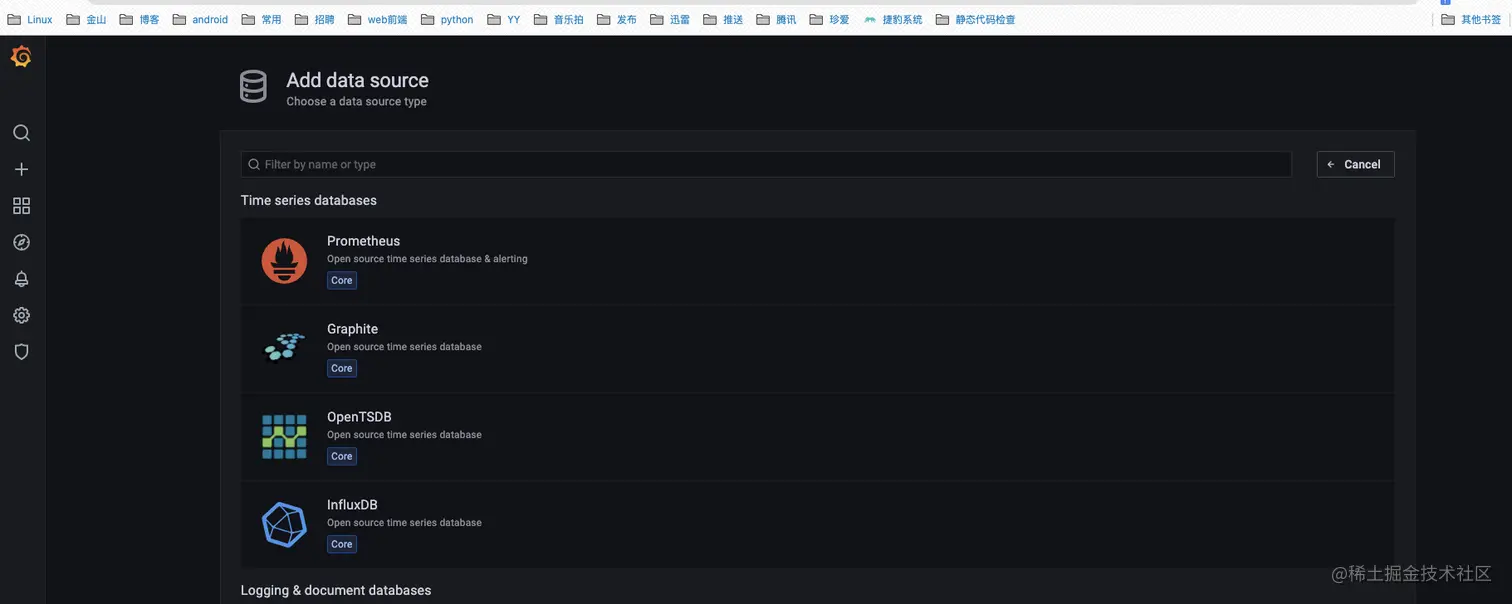Open the search icon in the sidebar
Image resolution: width=1512 pixels, height=604 pixels.
[21, 133]
